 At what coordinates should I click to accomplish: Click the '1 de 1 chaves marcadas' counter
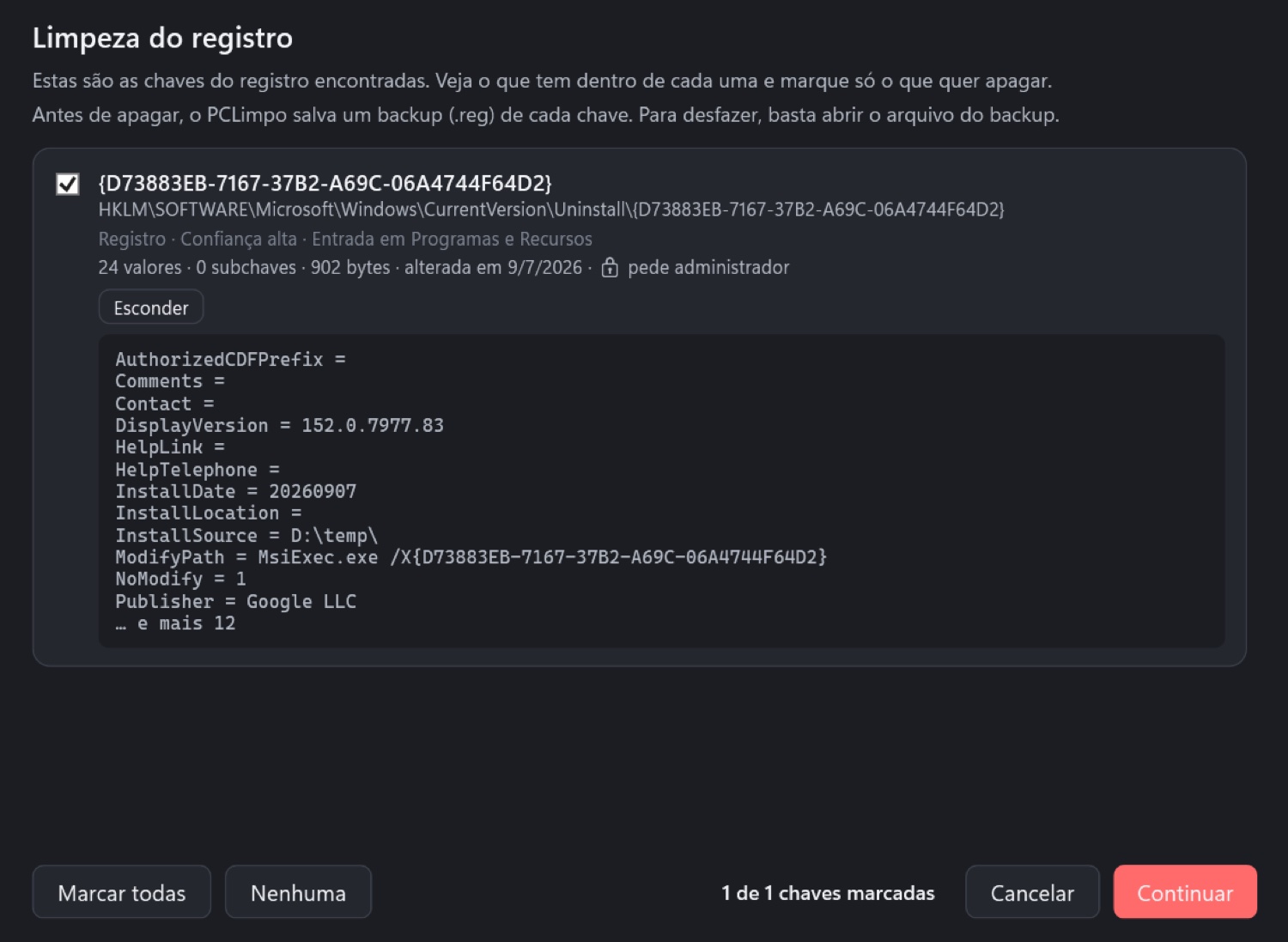828,893
